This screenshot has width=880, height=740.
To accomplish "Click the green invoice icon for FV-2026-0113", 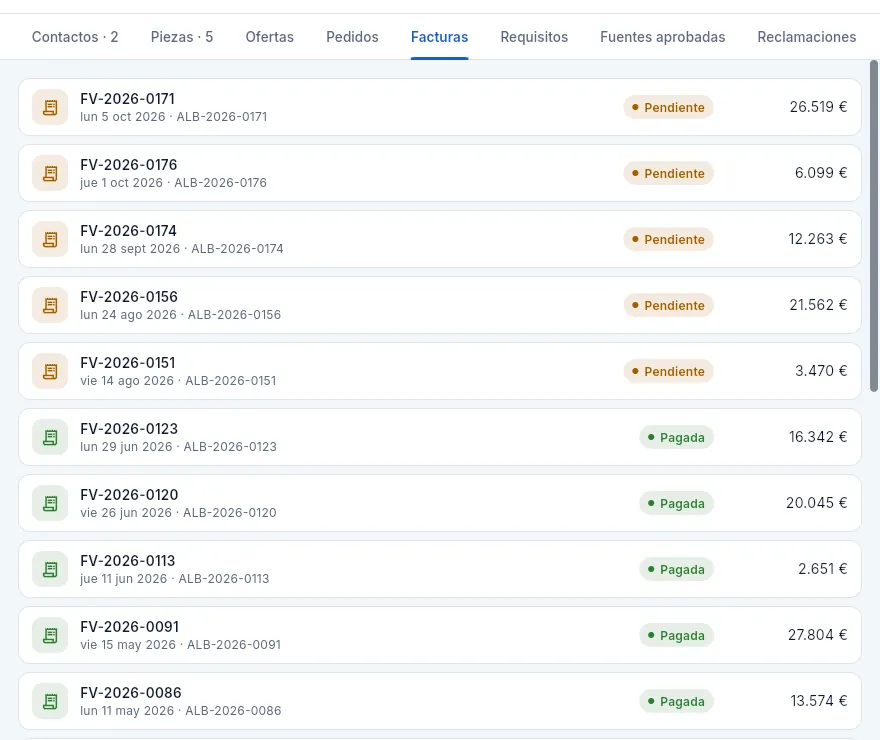I will pyautogui.click(x=50, y=569).
